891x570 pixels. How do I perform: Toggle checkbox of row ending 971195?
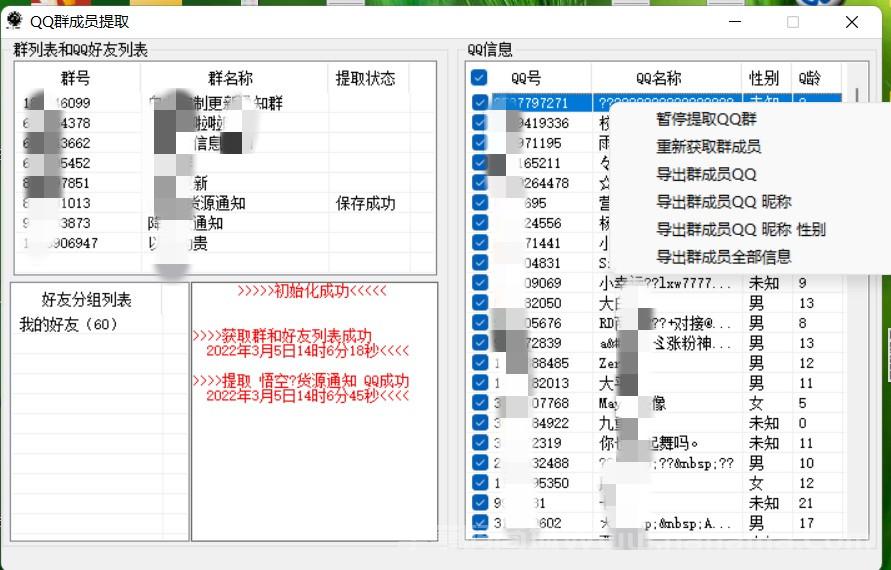click(480, 142)
